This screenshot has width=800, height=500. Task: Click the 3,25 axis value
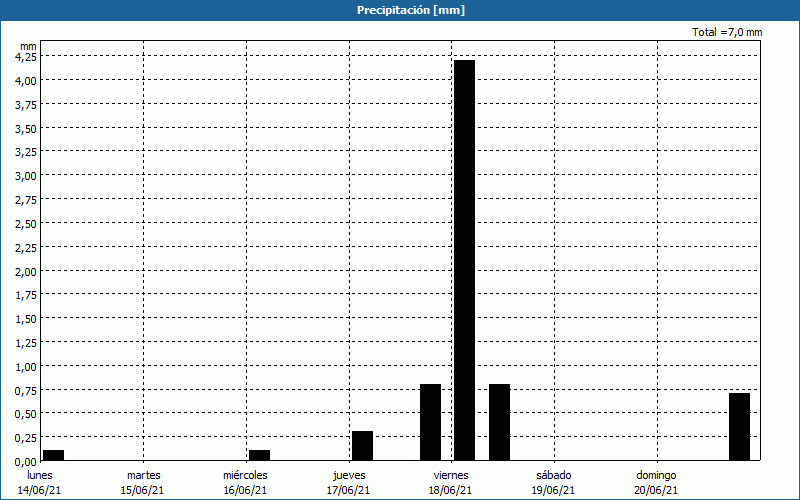coord(26,152)
